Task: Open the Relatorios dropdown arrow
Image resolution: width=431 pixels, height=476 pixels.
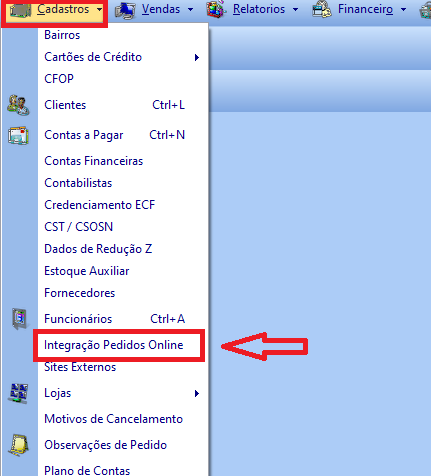Action: 295,10
